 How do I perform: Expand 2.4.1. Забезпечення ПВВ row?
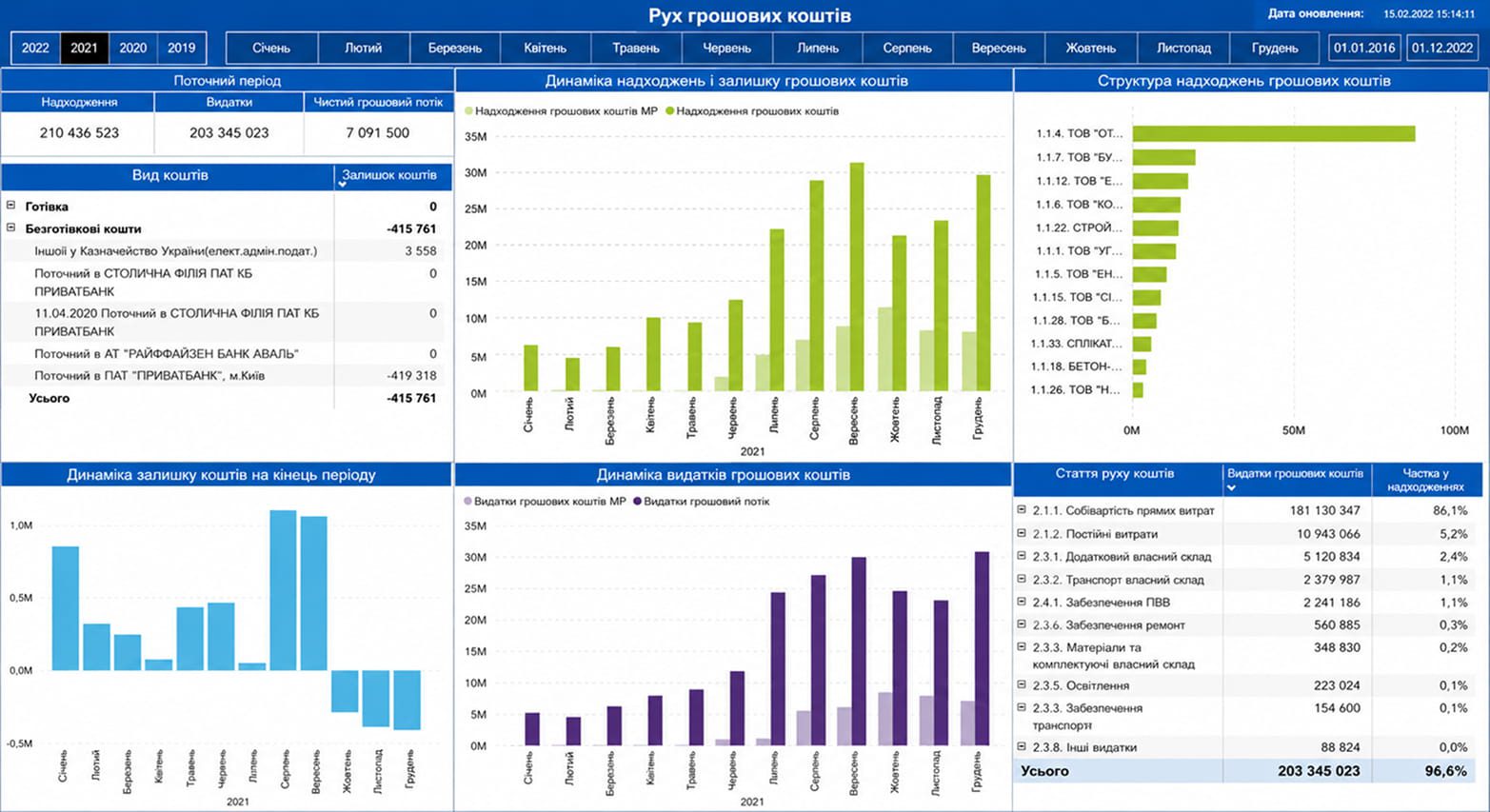(1022, 602)
